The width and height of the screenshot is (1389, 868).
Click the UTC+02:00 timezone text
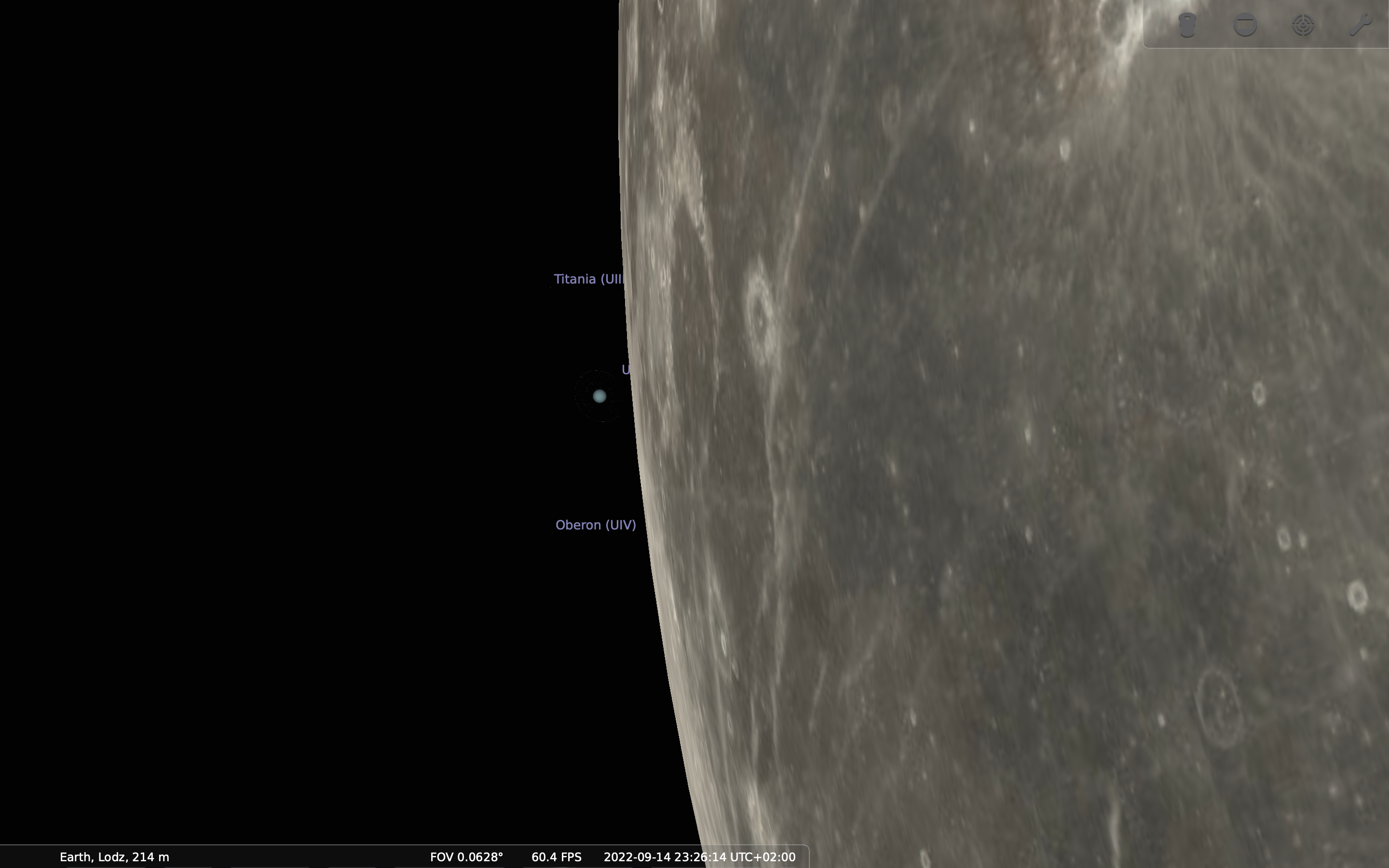pos(762,856)
